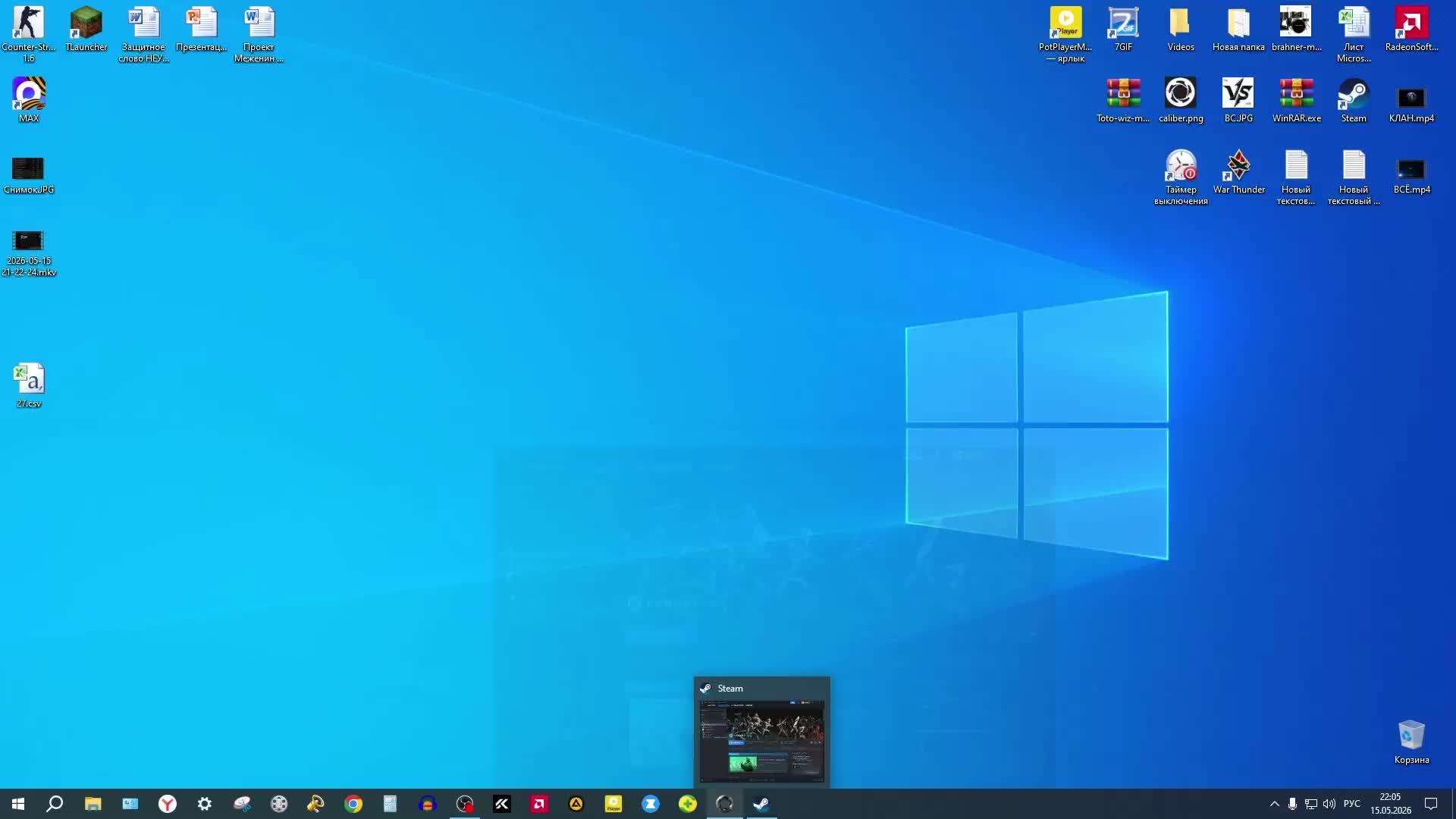The width and height of the screenshot is (1456, 819).
Task: Open taskbar search magnifier
Action: click(x=55, y=804)
